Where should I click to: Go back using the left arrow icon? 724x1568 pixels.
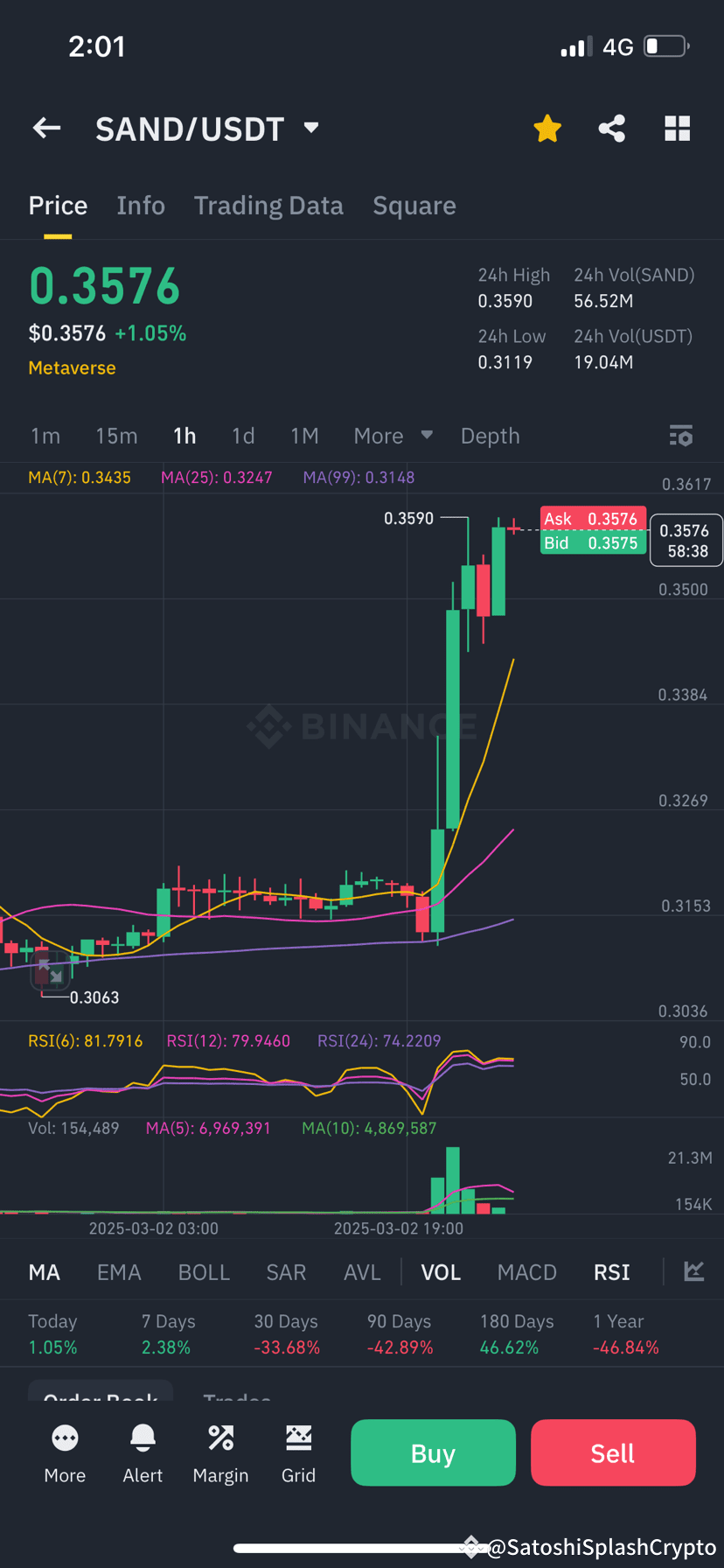pos(46,129)
